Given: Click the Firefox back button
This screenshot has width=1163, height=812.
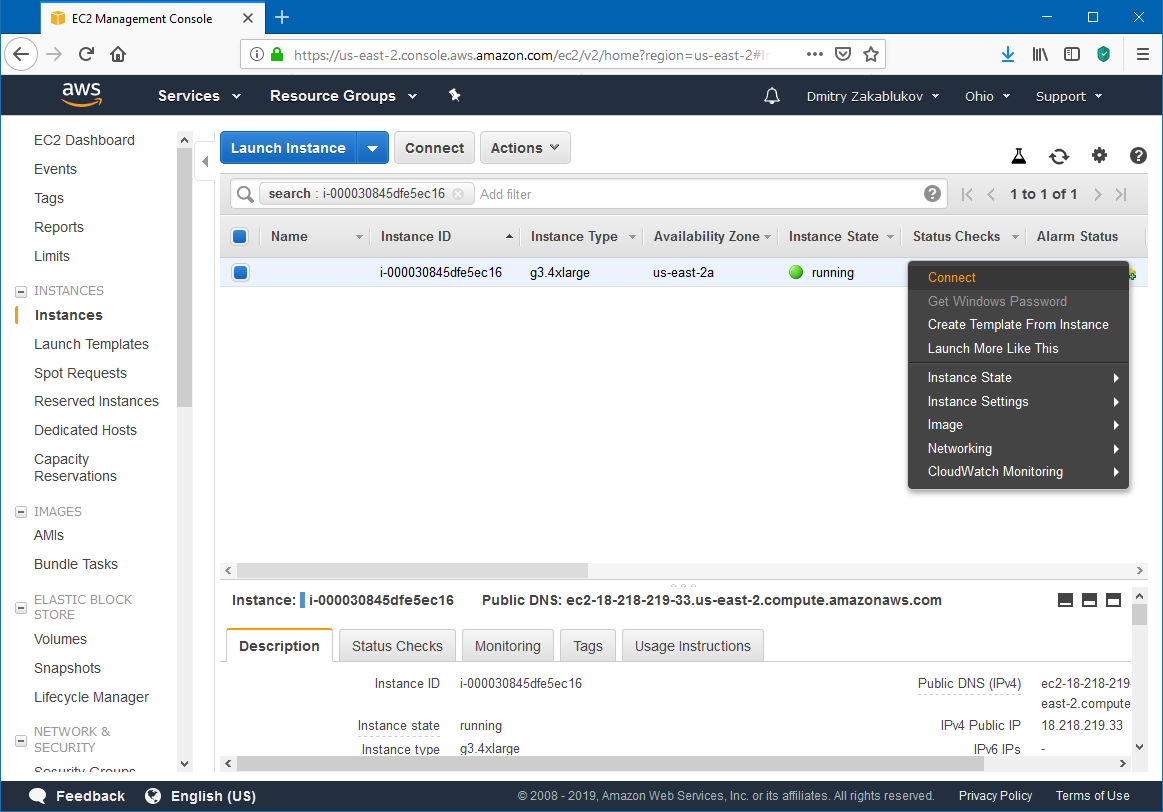Looking at the screenshot, I should coord(21,54).
